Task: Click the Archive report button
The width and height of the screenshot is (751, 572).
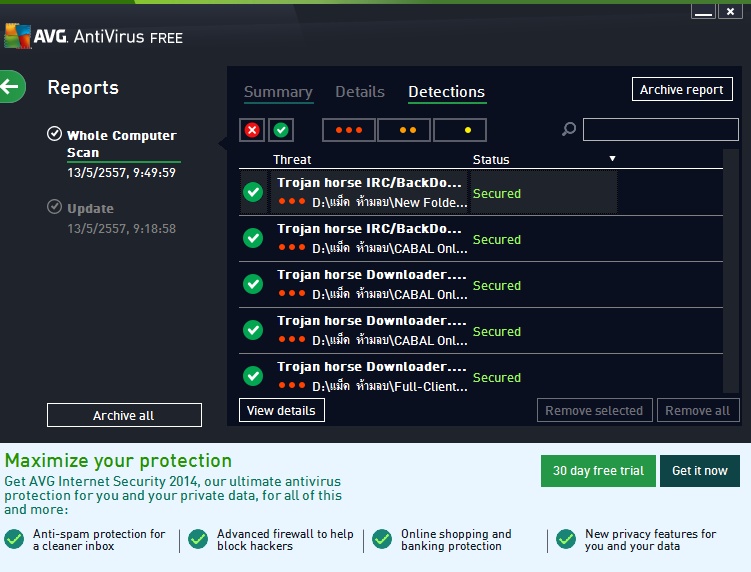Action: pos(682,89)
